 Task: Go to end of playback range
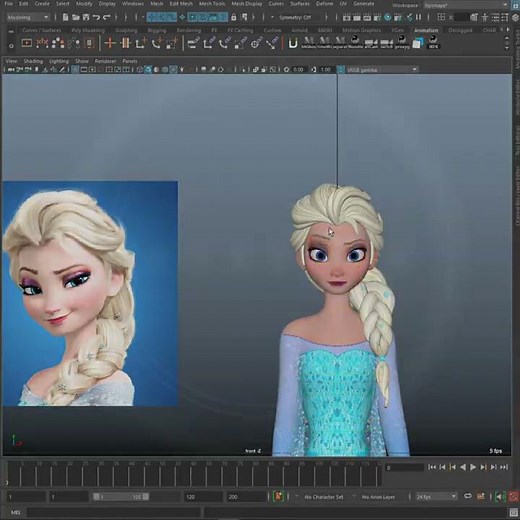[x=504, y=467]
